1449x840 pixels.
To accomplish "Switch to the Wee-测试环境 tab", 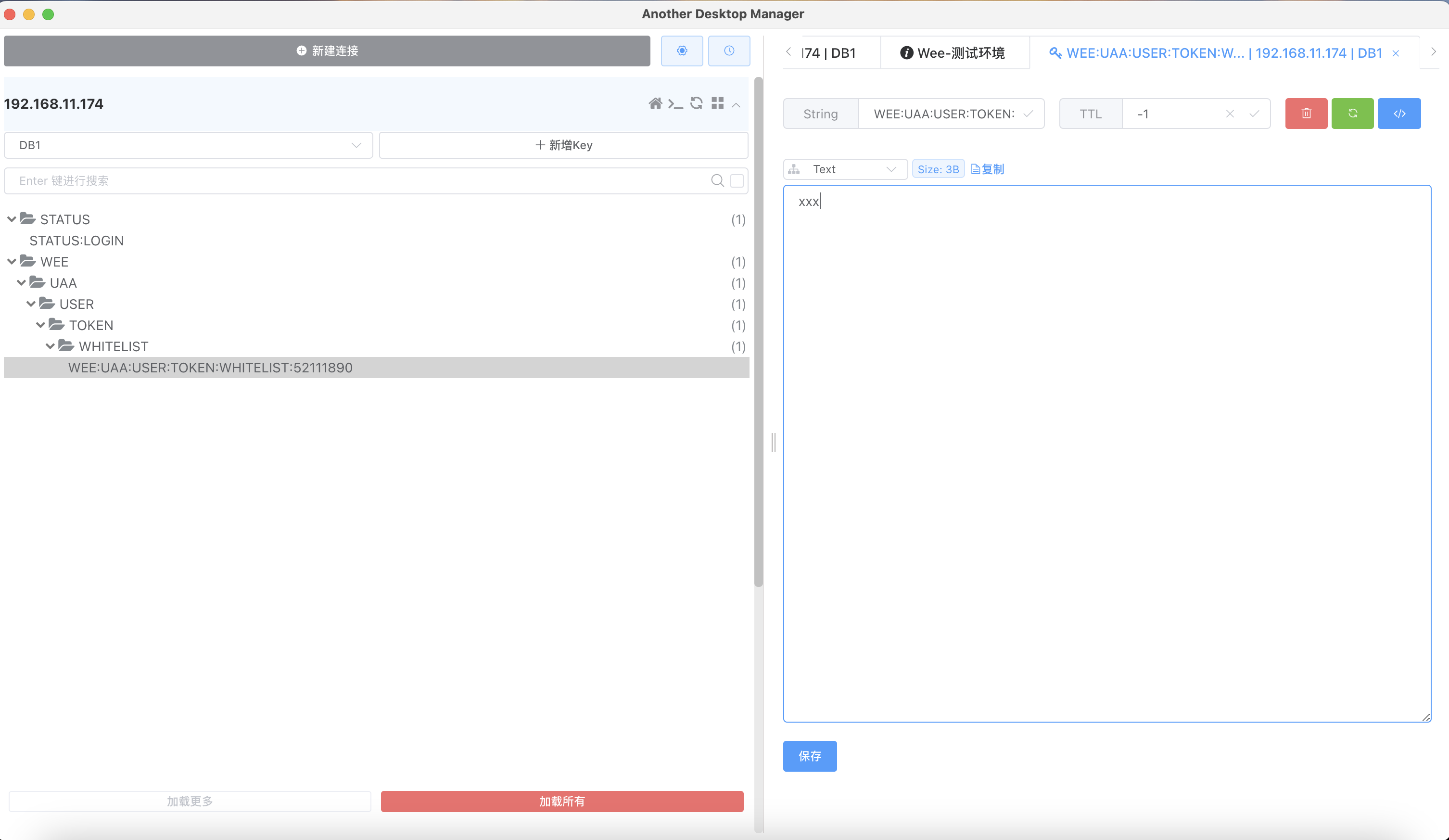I will [x=953, y=53].
